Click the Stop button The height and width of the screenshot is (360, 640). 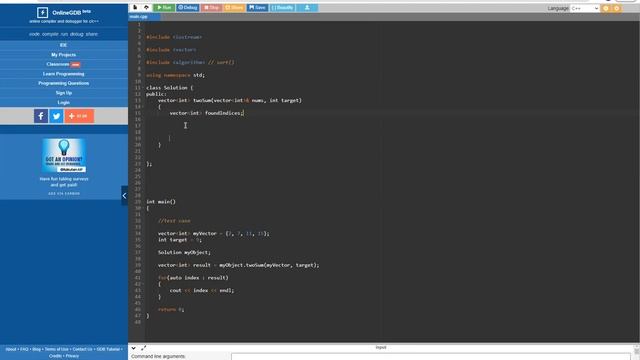pos(211,7)
